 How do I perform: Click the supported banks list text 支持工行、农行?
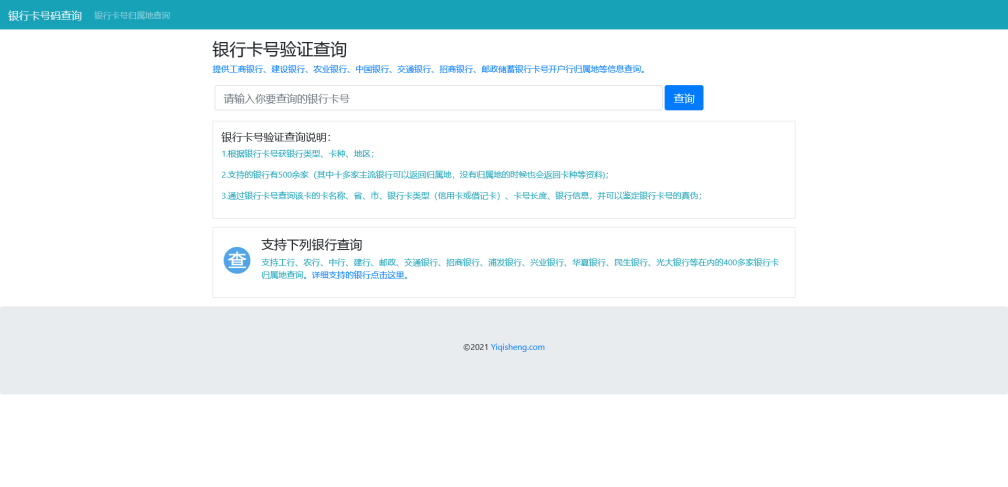pos(520,269)
